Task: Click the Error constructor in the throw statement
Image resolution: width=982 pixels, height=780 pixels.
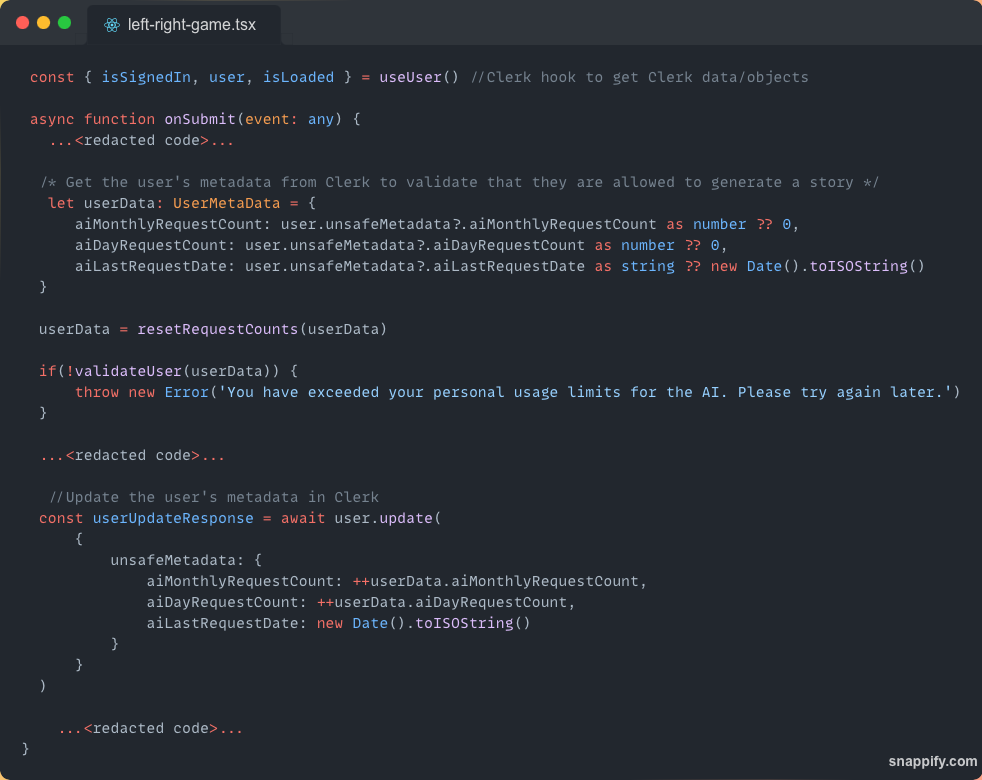Action: point(187,392)
